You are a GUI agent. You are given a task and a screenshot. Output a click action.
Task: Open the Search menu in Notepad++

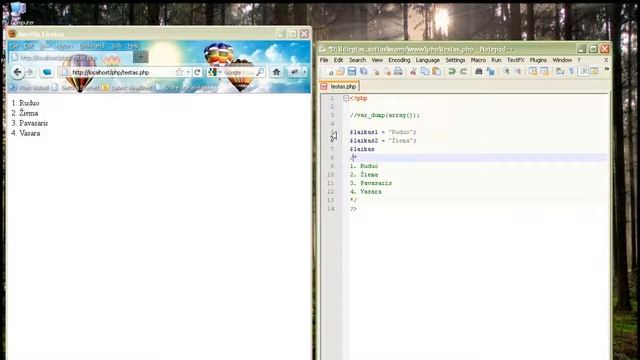coord(357,60)
